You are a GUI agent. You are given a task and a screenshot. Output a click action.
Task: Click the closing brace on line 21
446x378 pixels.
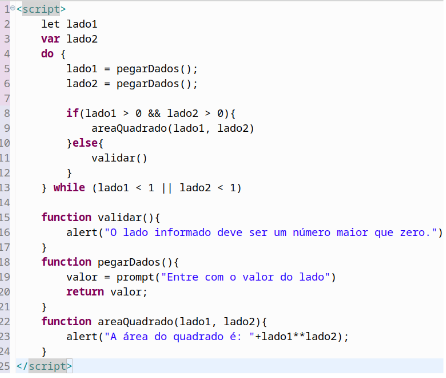click(44, 307)
